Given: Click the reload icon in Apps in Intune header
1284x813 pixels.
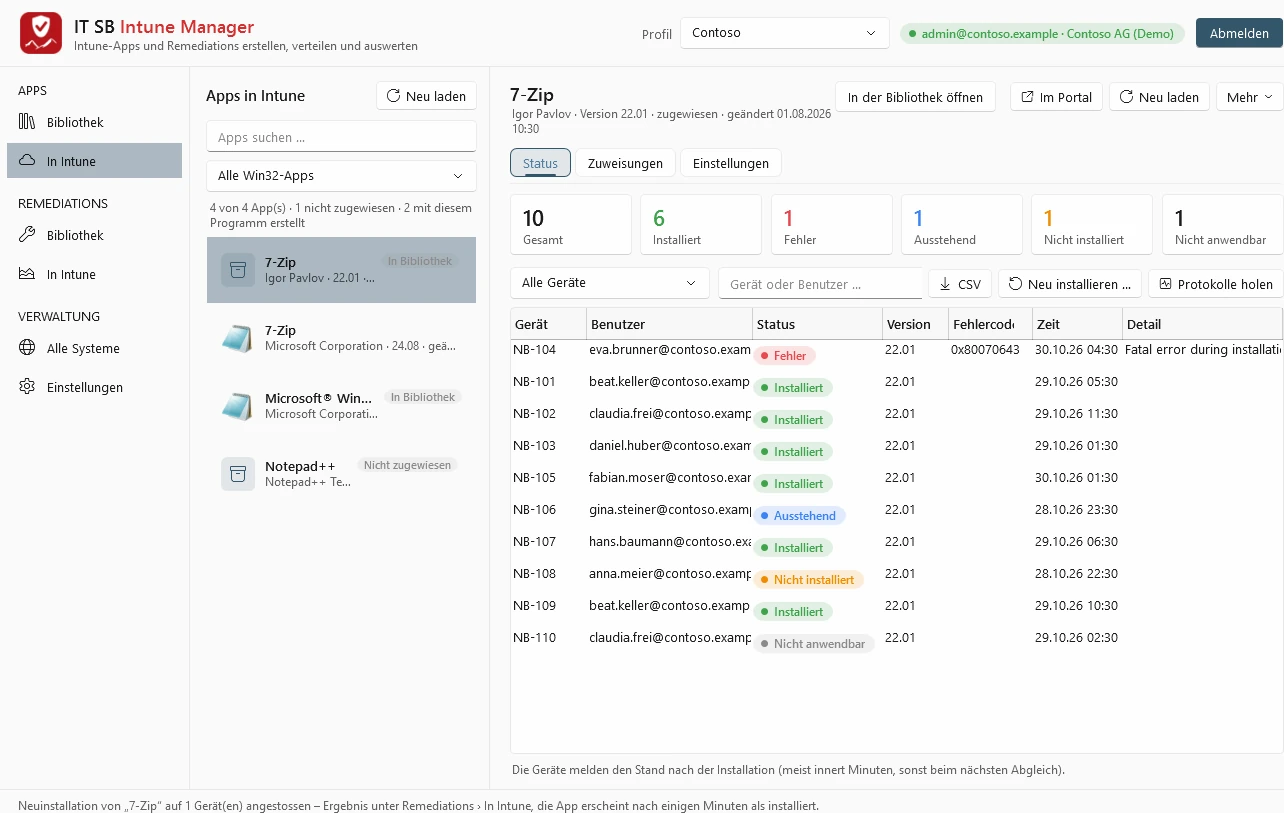Looking at the screenshot, I should coord(394,96).
